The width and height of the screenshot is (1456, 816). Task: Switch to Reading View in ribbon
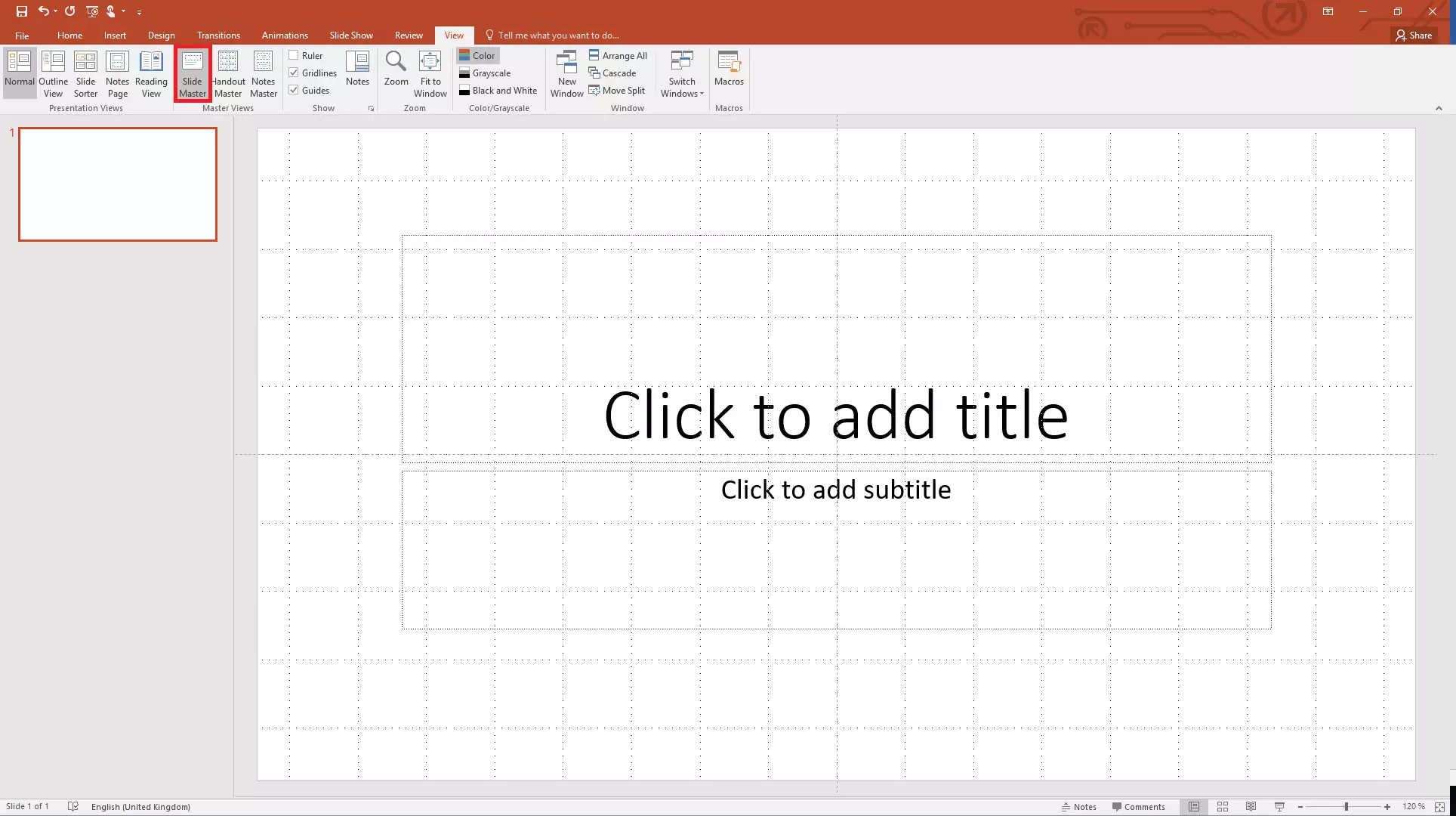151,73
